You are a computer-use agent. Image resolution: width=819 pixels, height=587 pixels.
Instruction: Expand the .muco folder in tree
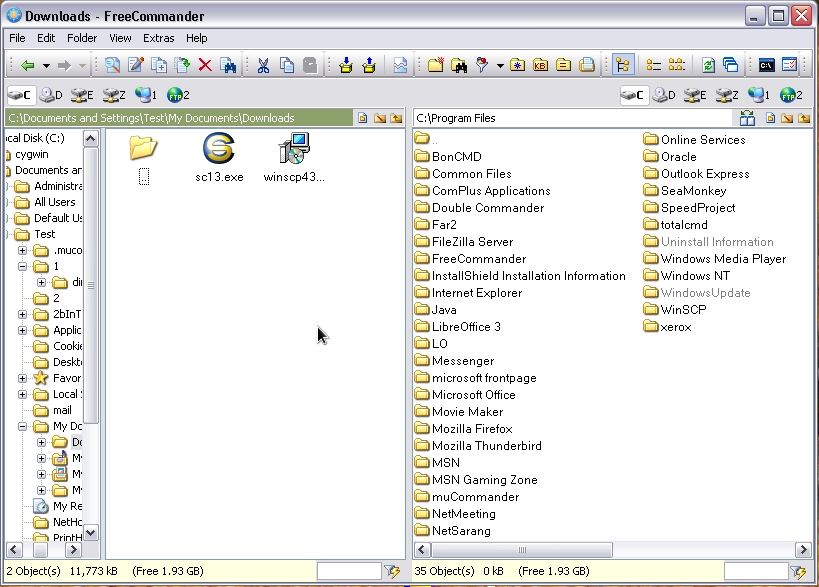click(22, 251)
